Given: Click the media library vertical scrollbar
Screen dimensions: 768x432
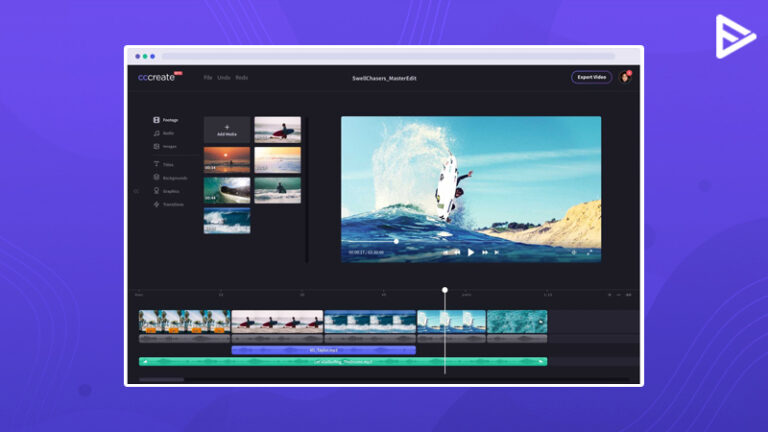Looking at the screenshot, I should click(x=307, y=190).
